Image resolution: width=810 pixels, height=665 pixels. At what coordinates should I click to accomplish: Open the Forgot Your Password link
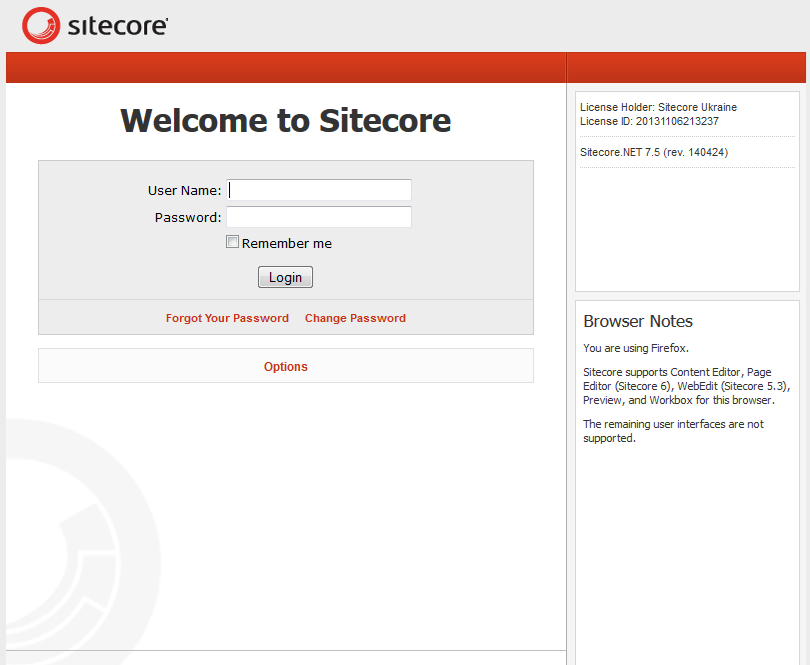tap(227, 318)
